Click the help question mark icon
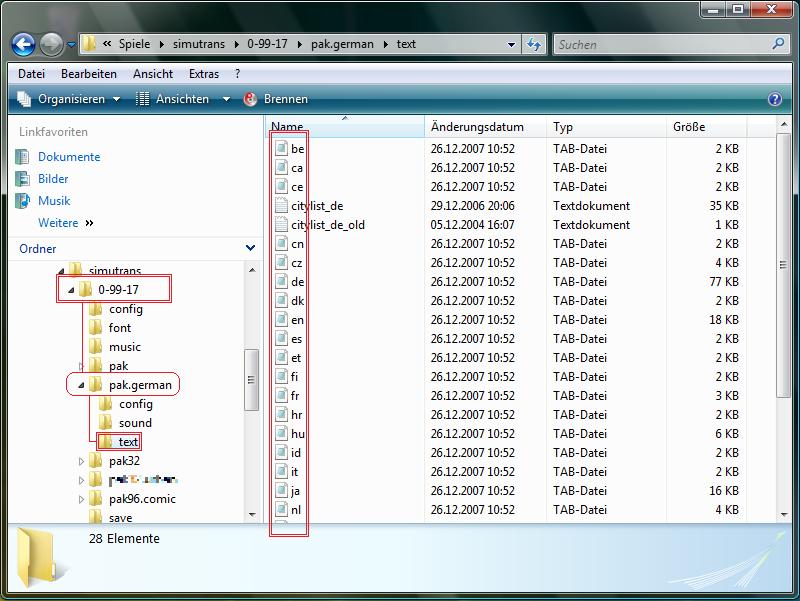Viewport: 800px width, 601px height. point(774,99)
